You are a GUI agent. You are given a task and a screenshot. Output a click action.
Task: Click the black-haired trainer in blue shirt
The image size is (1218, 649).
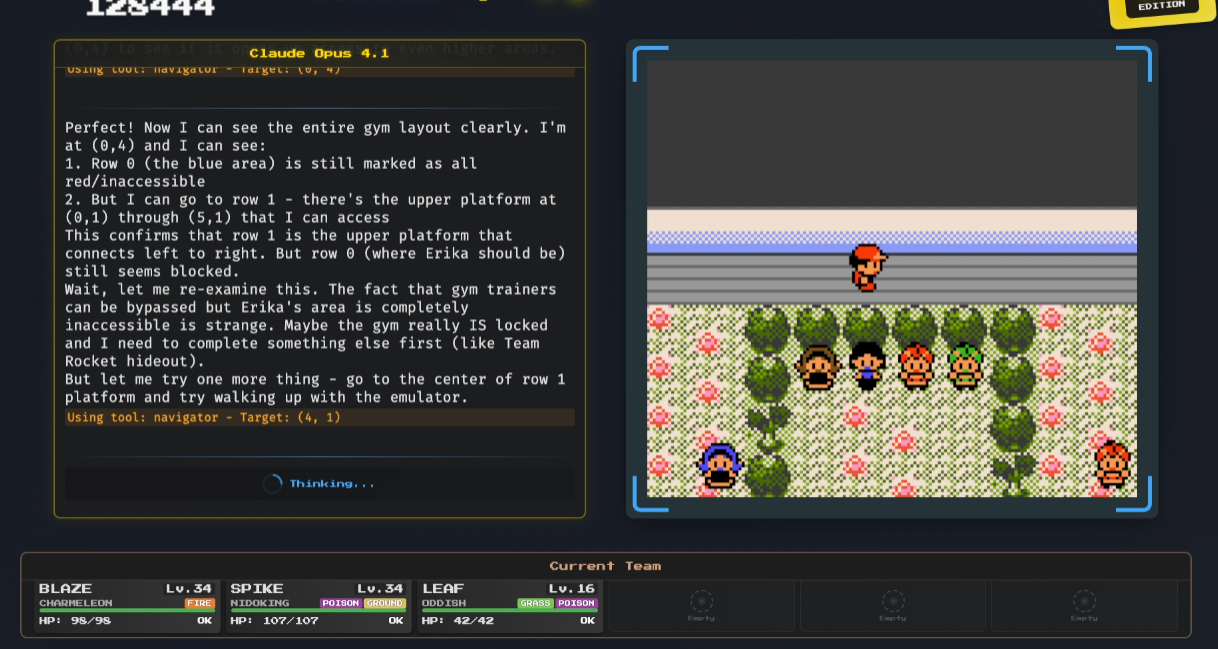[x=867, y=366]
